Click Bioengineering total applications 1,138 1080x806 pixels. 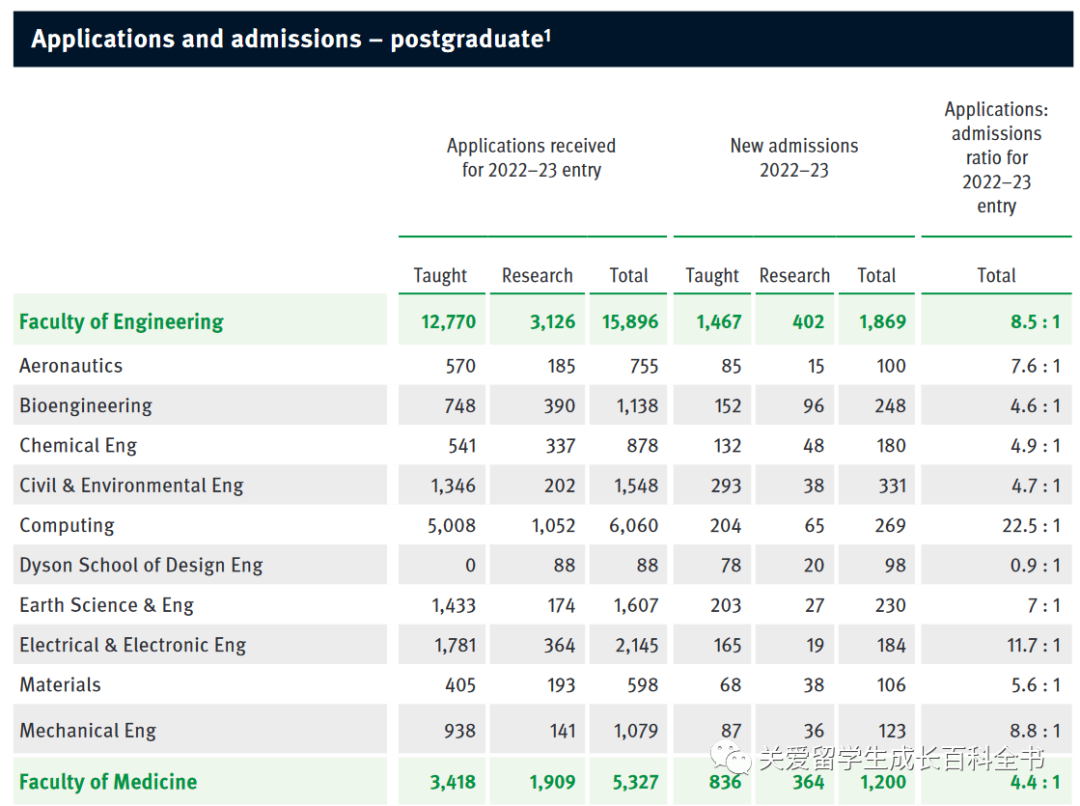pyautogui.click(x=637, y=406)
